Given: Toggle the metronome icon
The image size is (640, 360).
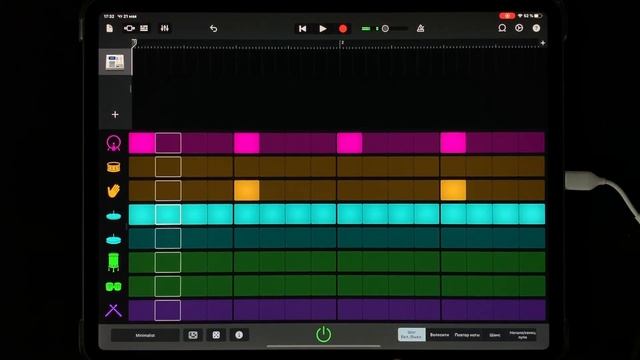Looking at the screenshot, I should (420, 28).
